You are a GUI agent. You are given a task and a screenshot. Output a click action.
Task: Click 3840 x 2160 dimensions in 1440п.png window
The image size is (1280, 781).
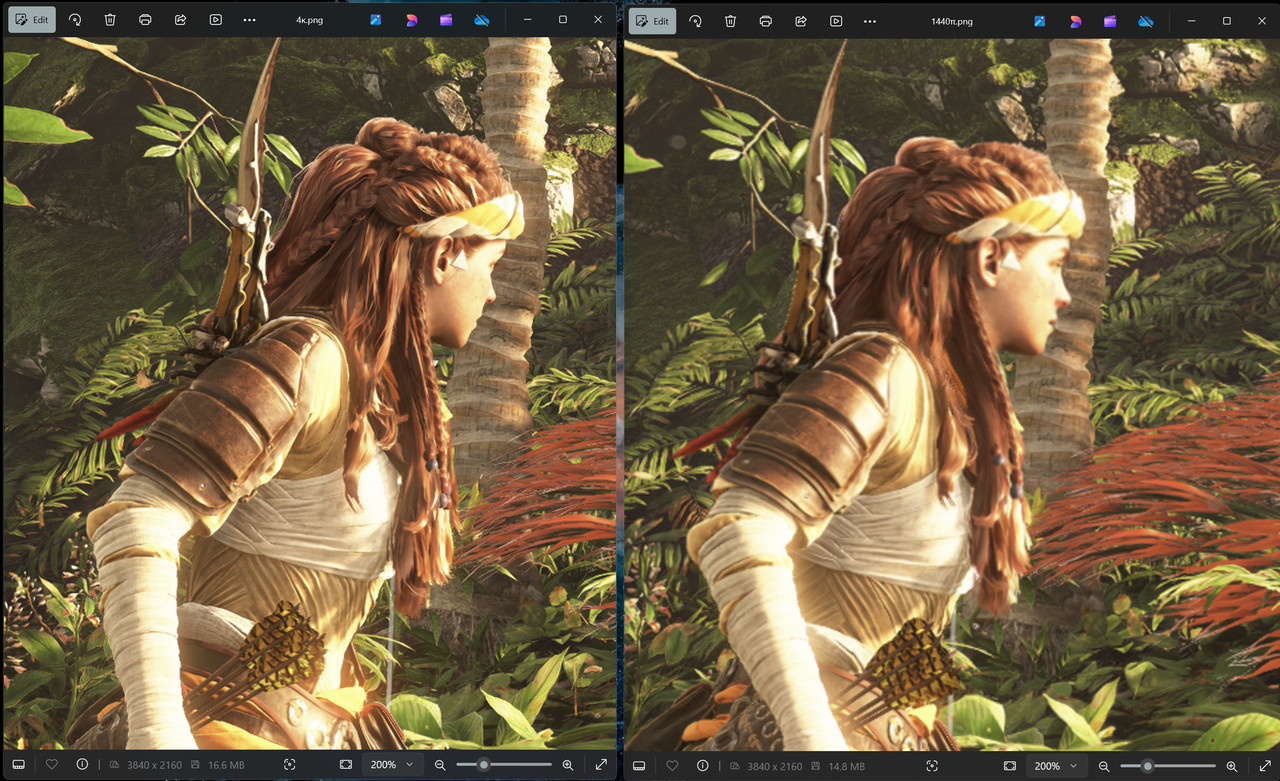[775, 767]
